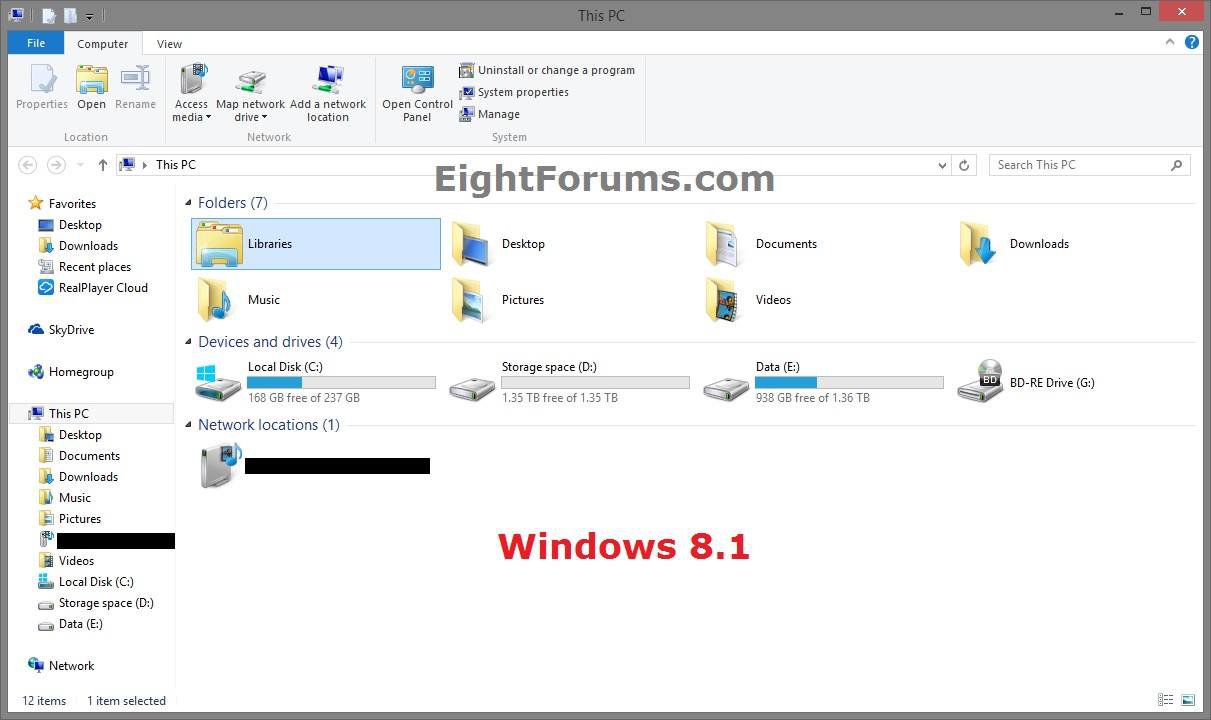The image size is (1211, 720).
Task: Collapse the Folders (7) group
Action: pos(189,203)
